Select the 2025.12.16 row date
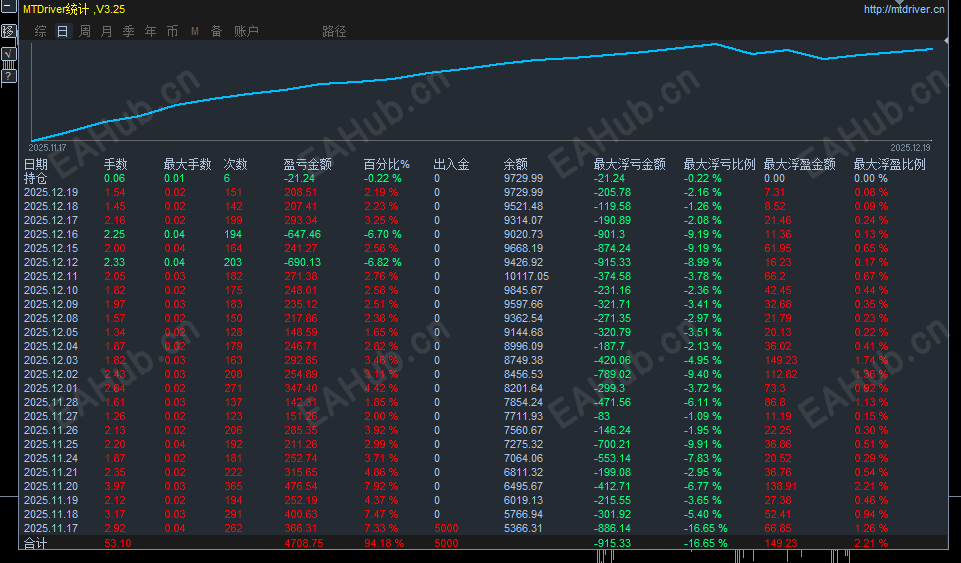The height and width of the screenshot is (563, 961). tap(51, 234)
